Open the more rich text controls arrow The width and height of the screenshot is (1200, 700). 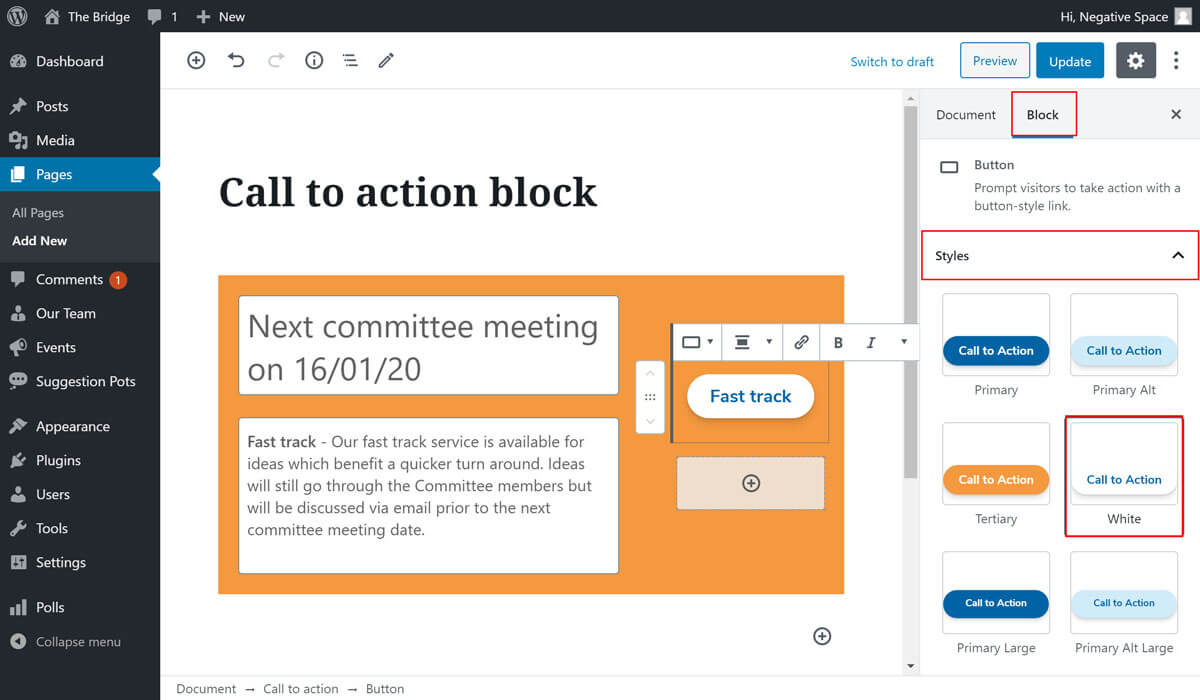tap(904, 342)
